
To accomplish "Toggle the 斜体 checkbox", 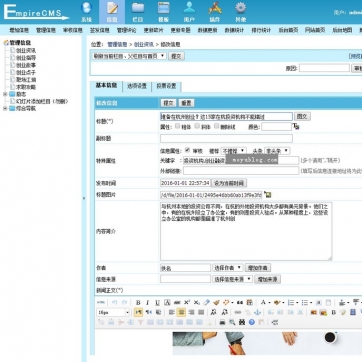I will tap(197, 126).
